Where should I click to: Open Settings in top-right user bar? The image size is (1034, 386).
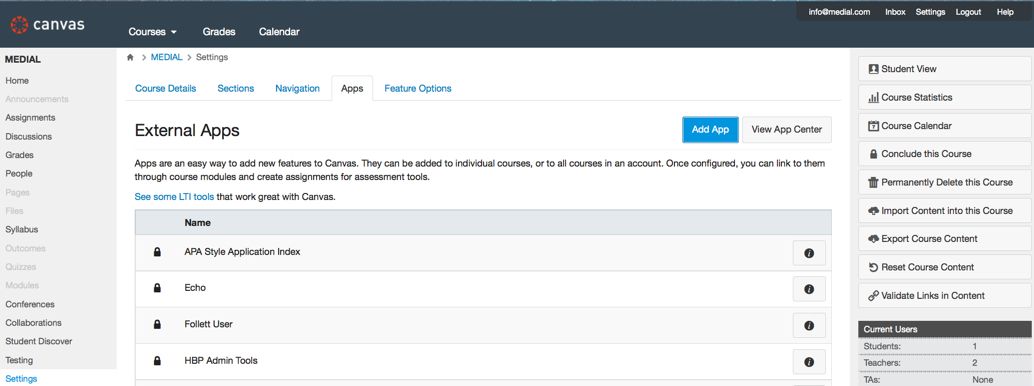tap(930, 12)
